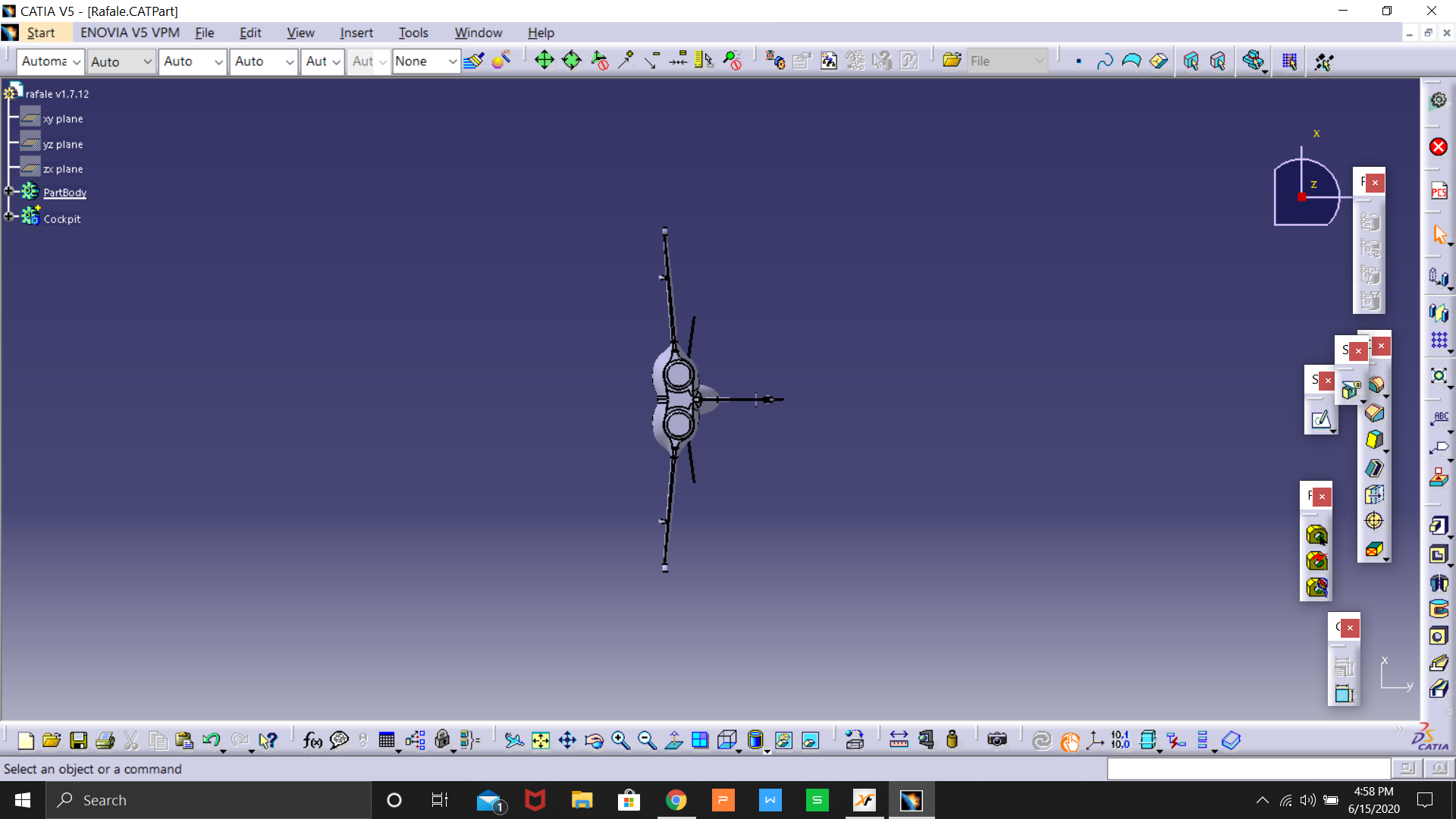Click the New document icon
The image size is (1456, 819).
click(25, 740)
